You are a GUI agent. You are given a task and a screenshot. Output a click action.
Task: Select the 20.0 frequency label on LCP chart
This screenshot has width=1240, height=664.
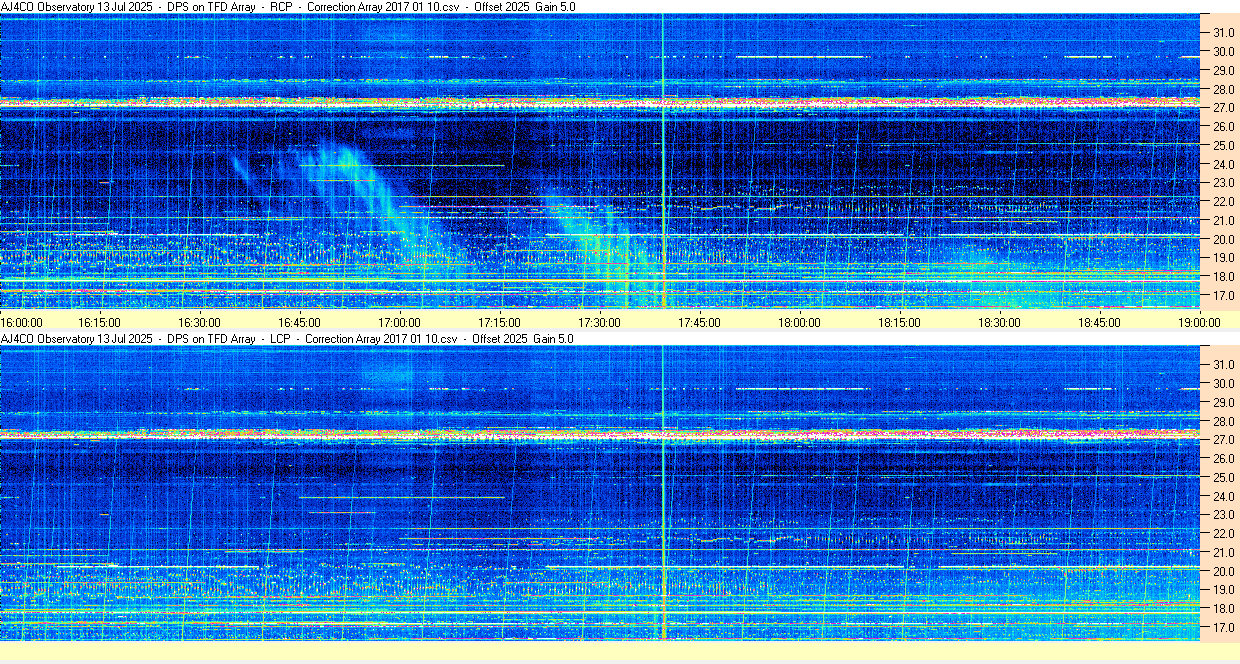point(1224,571)
